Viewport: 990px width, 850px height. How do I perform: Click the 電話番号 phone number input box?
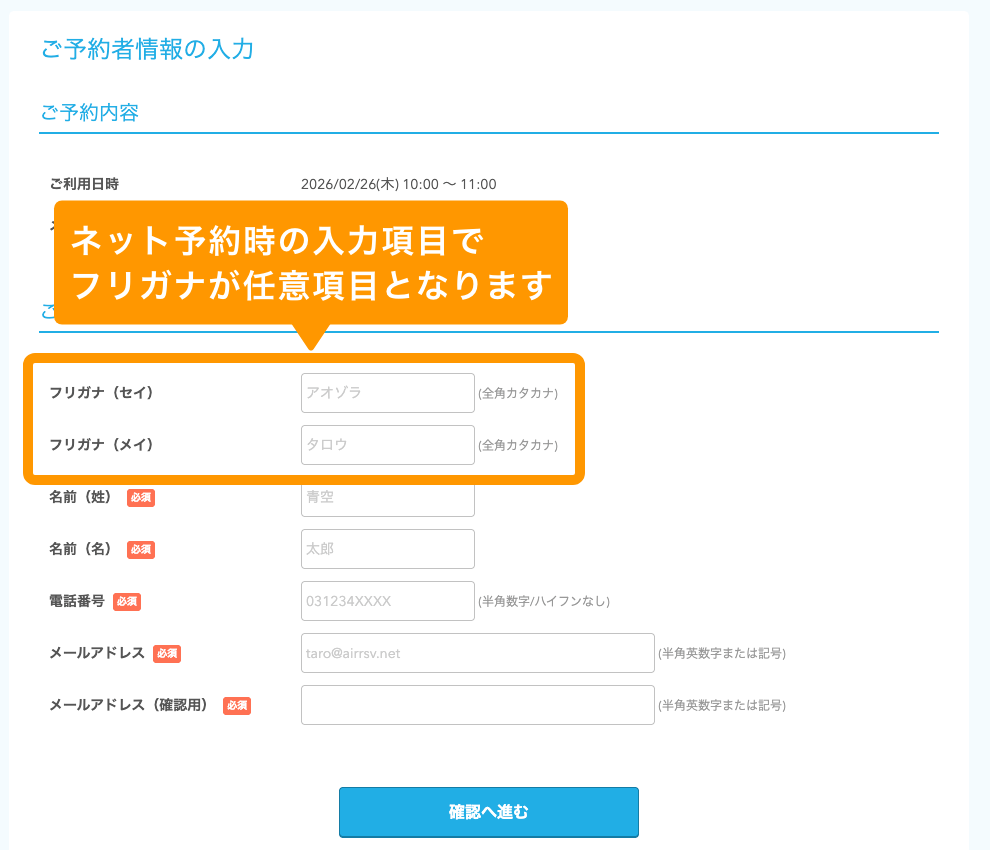(x=387, y=601)
